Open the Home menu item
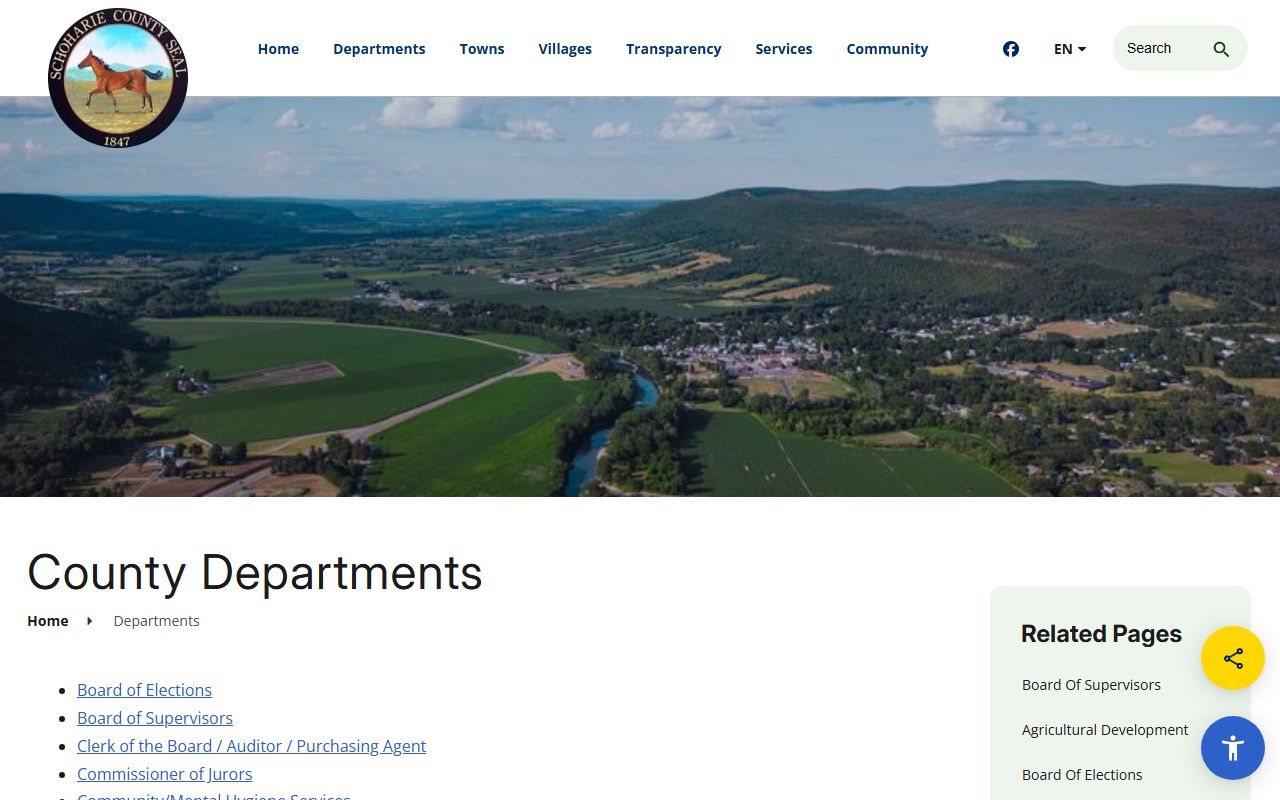 pos(278,49)
